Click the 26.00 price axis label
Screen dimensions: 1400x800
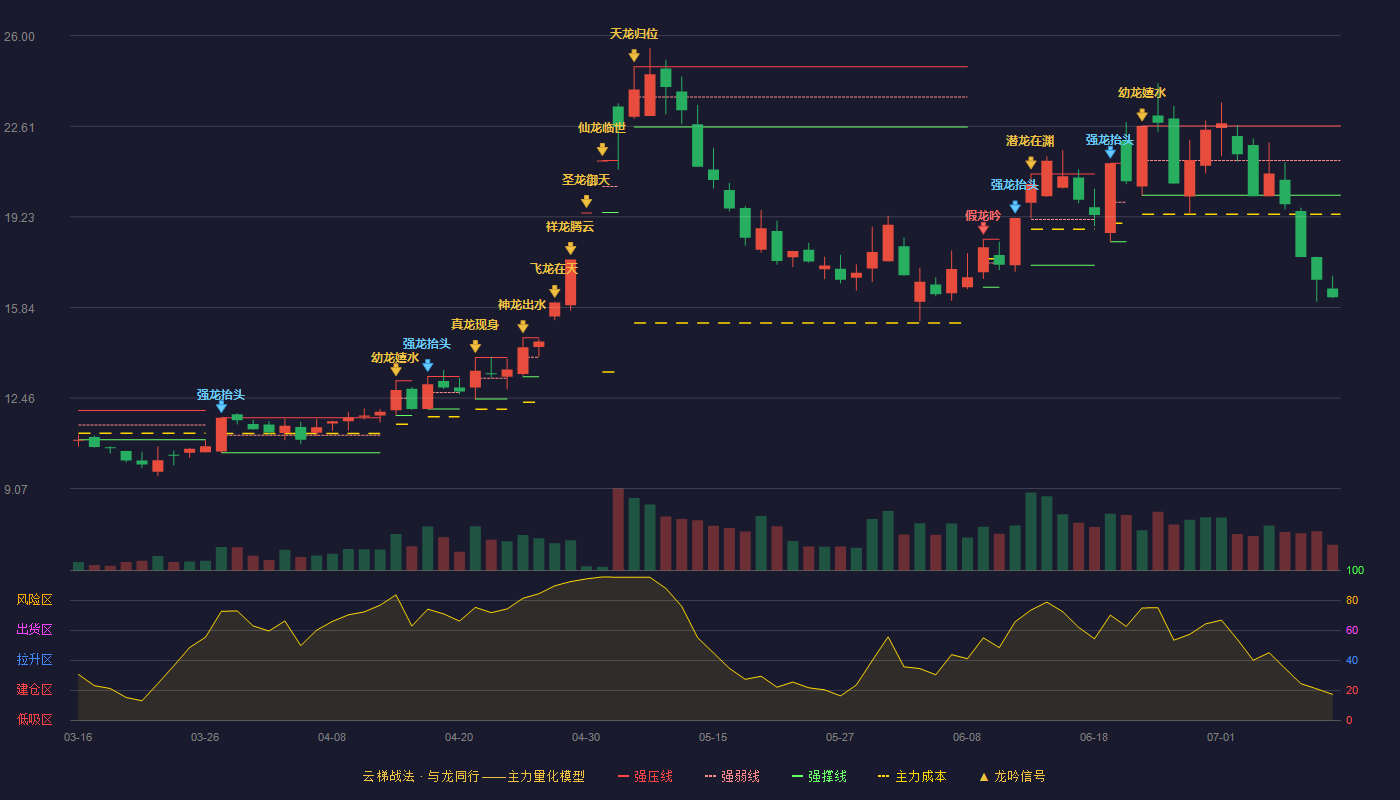pyautogui.click(x=19, y=37)
